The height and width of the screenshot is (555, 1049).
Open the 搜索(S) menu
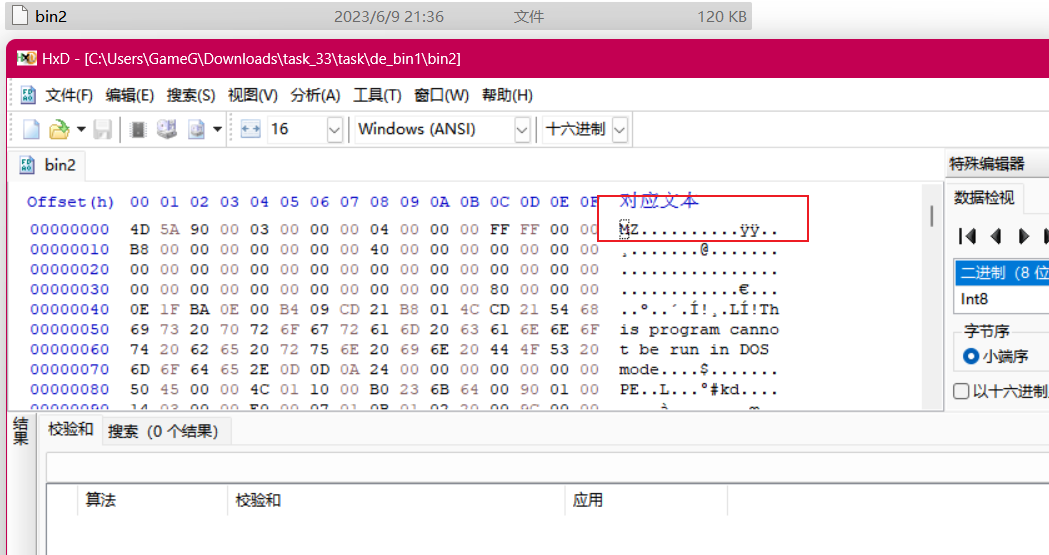191,95
